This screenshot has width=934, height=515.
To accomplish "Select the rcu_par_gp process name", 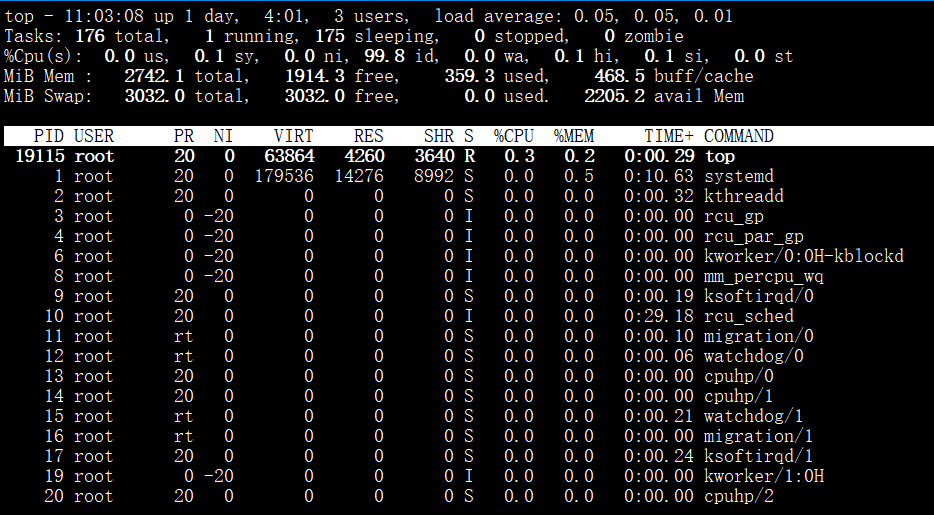I will (754, 236).
